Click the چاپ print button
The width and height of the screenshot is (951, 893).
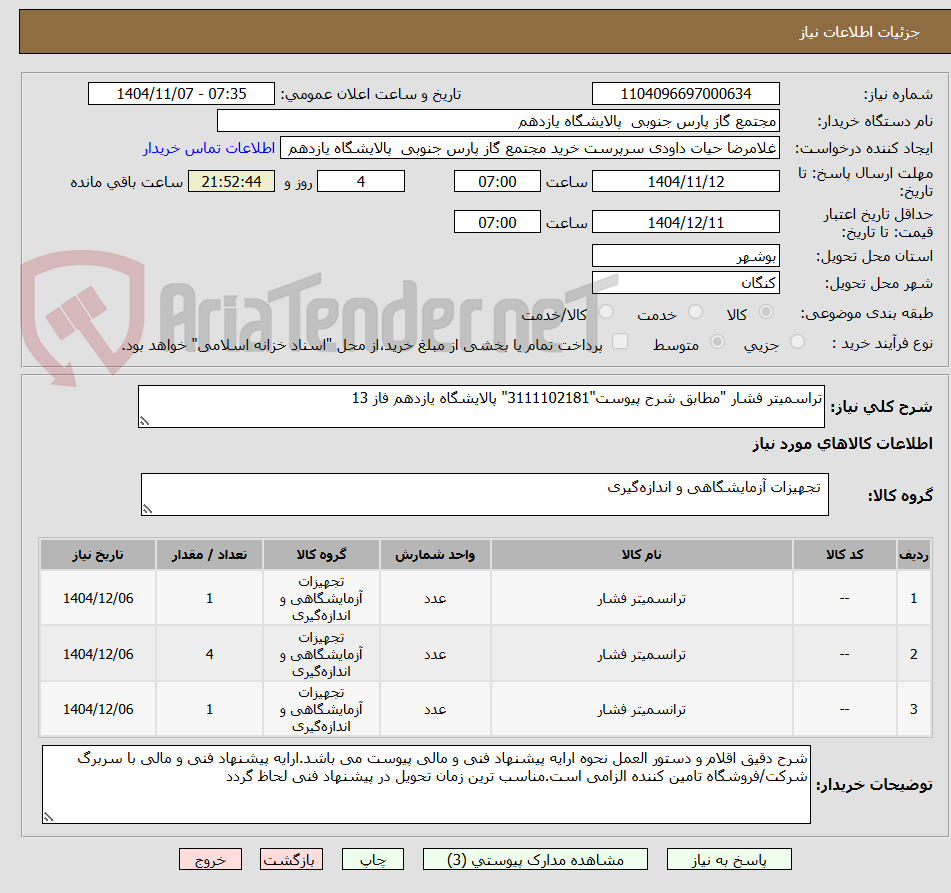(x=372, y=859)
